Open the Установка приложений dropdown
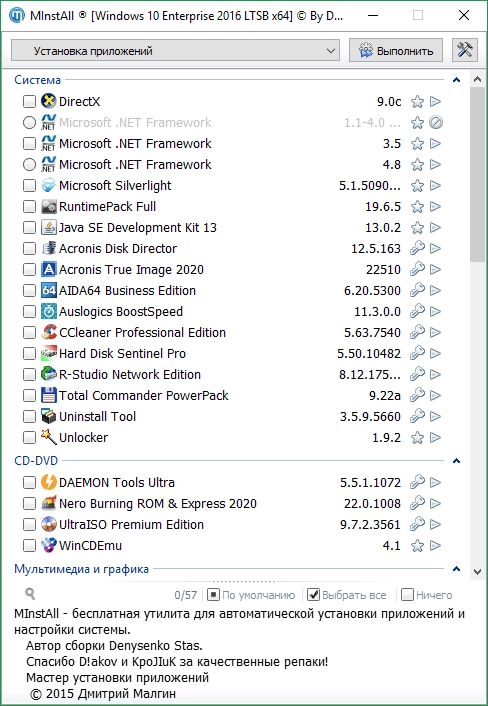Image resolution: width=488 pixels, height=706 pixels. 175,51
